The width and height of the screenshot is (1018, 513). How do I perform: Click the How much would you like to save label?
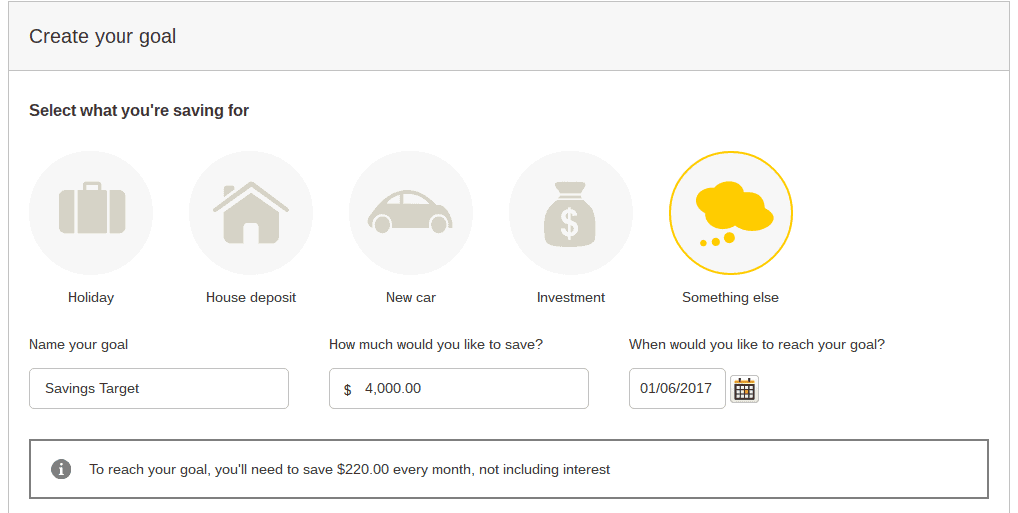pyautogui.click(x=436, y=344)
